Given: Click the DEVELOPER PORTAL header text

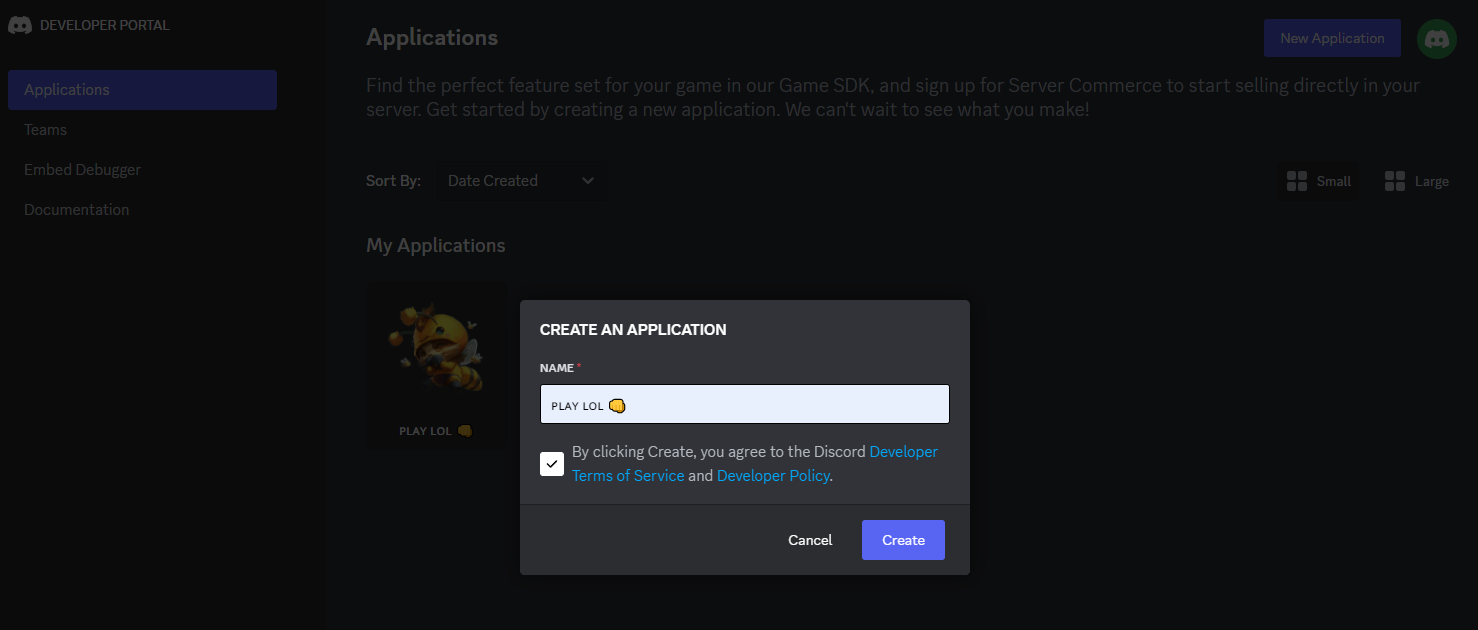Looking at the screenshot, I should click(x=105, y=25).
